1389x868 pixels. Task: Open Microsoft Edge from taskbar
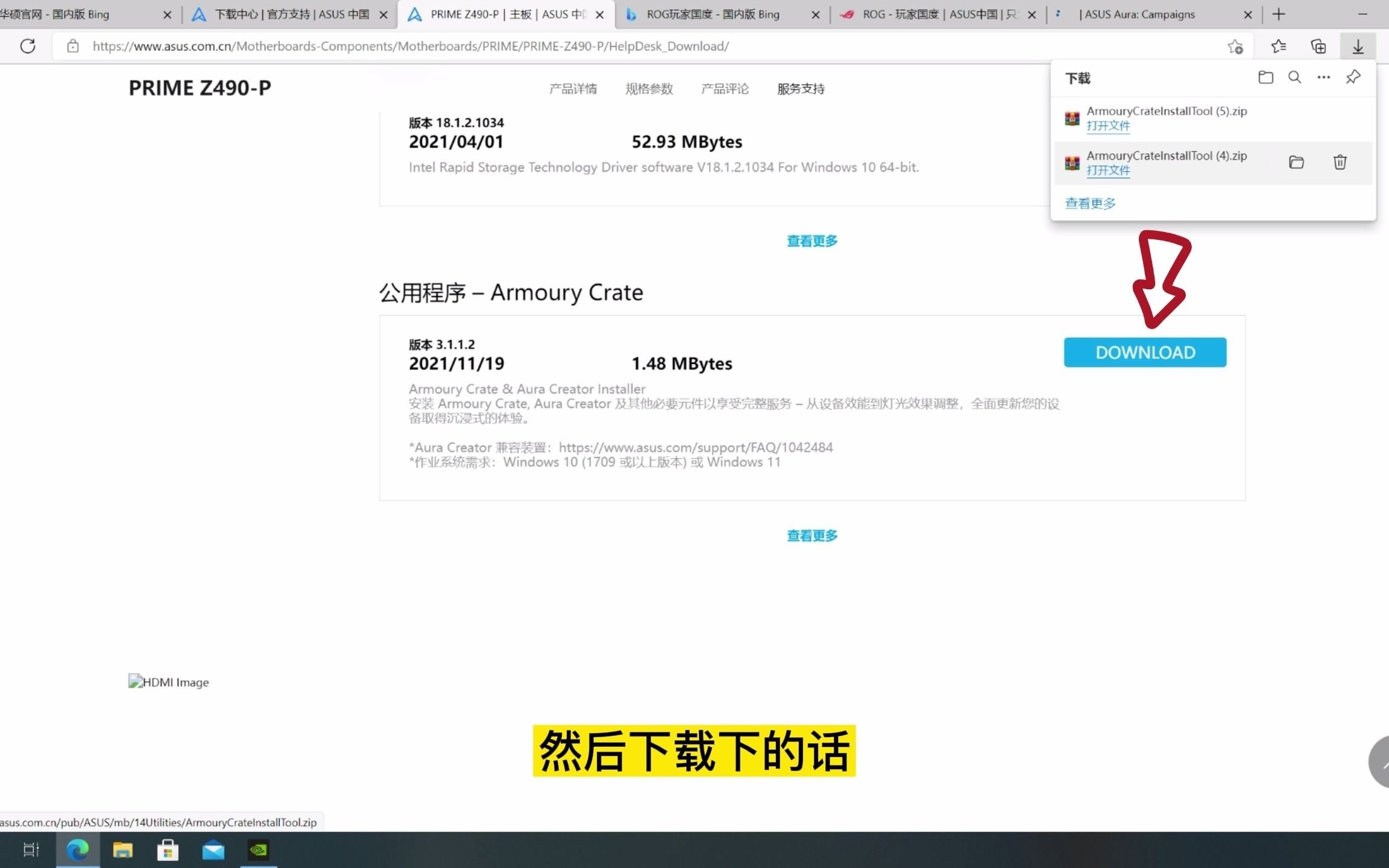click(x=78, y=850)
